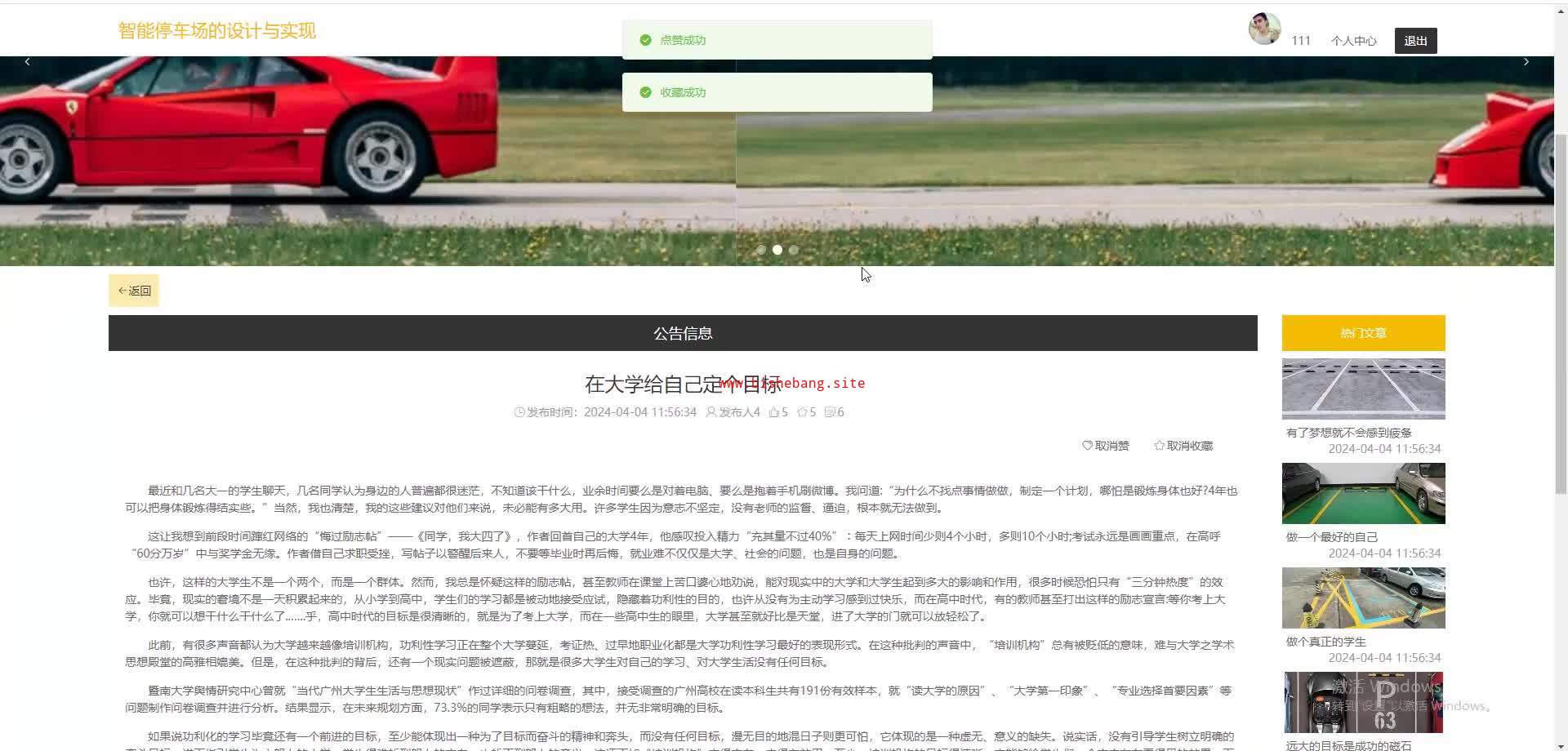The width and height of the screenshot is (1568, 751).
Task: Click the site title 智能停车场的设计与实现
Action: tap(217, 31)
